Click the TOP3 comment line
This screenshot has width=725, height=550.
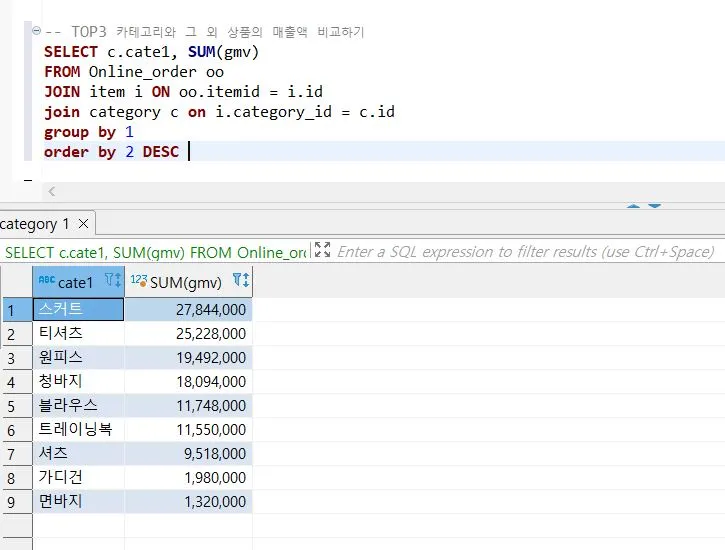205,31
